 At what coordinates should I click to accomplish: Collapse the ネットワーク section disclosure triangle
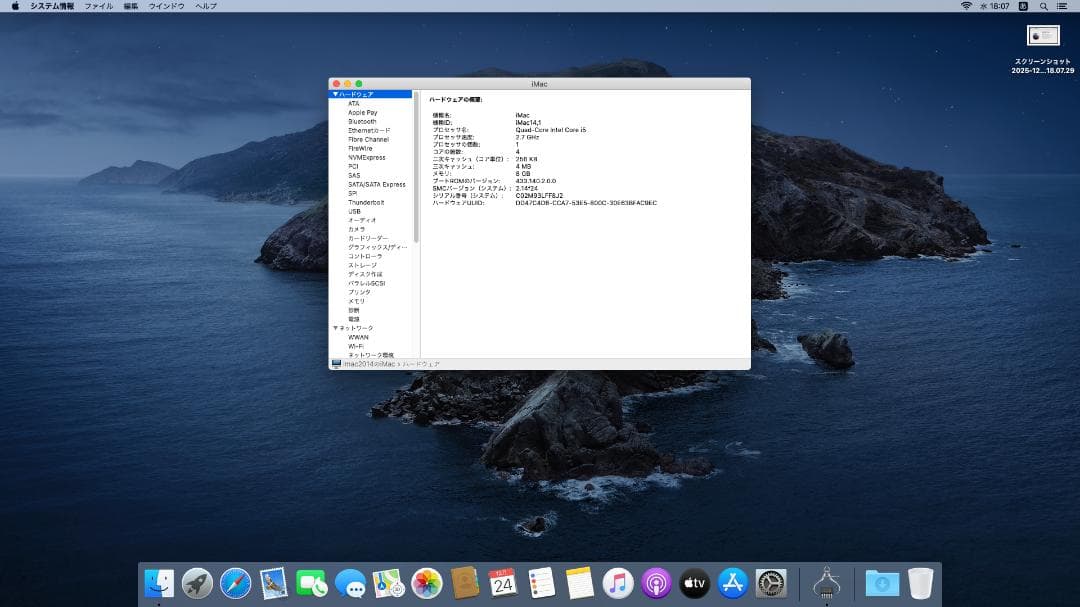pyautogui.click(x=336, y=327)
